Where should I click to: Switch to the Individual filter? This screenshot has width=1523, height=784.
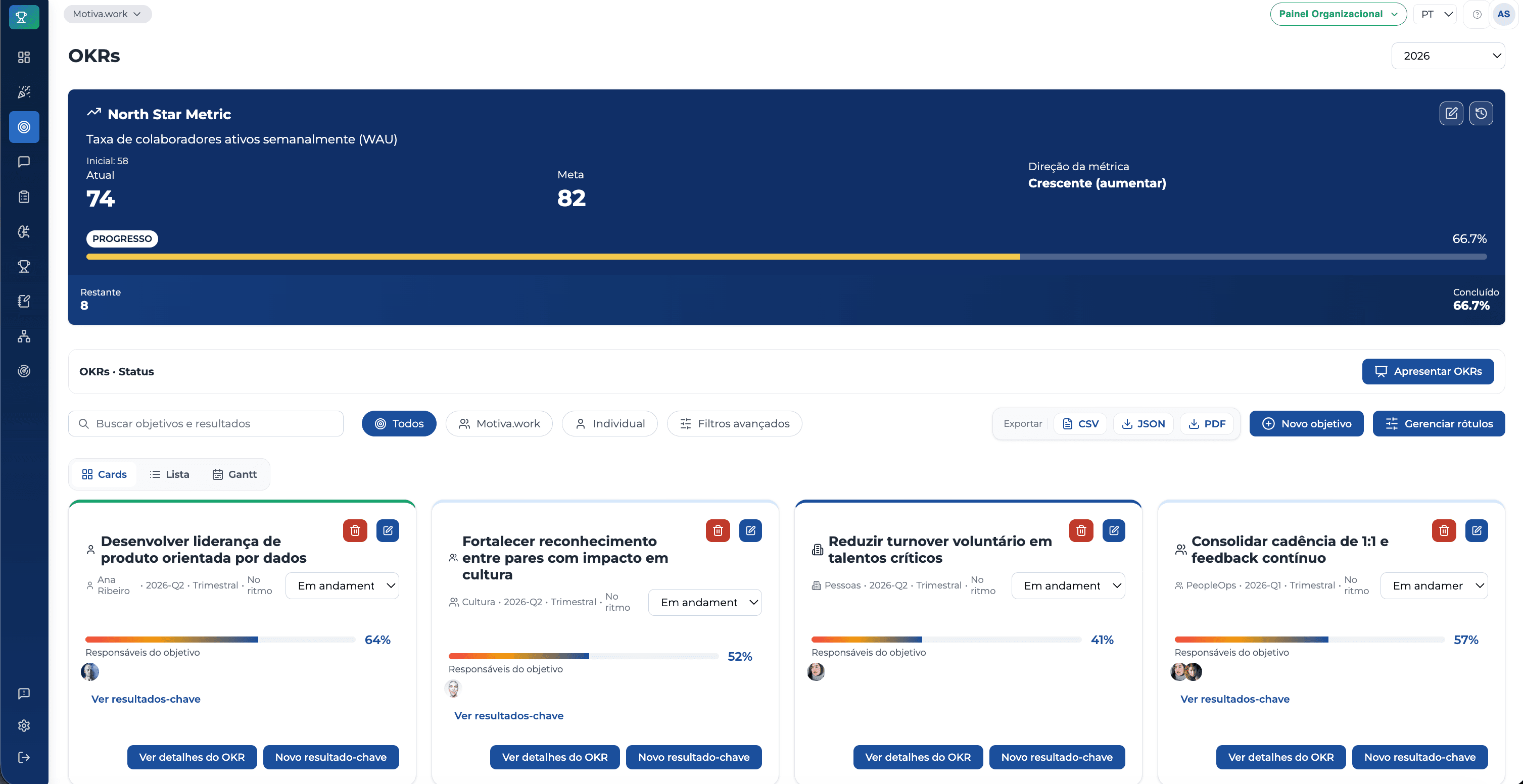coord(609,423)
